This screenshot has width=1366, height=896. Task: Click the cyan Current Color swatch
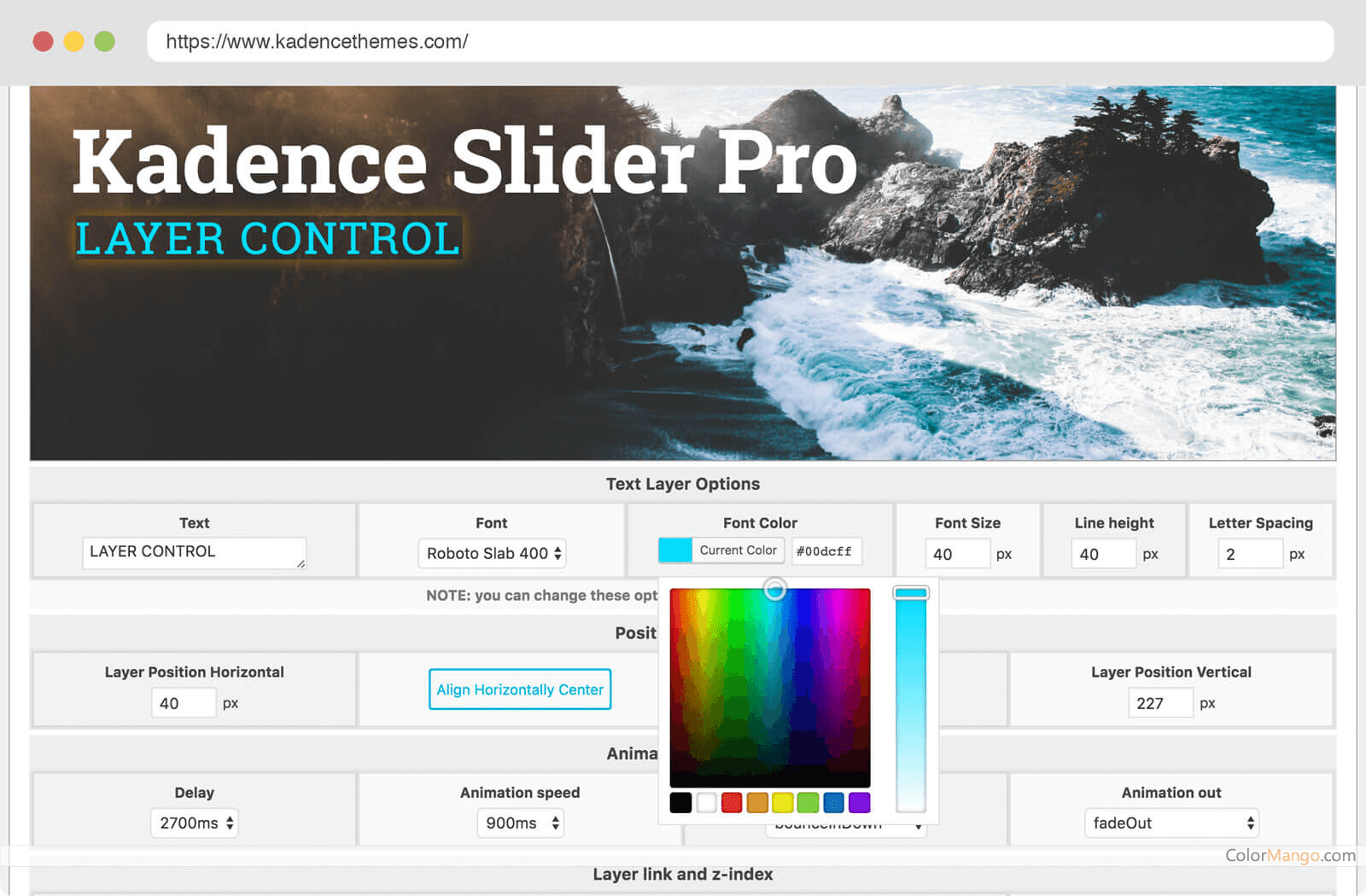[674, 550]
